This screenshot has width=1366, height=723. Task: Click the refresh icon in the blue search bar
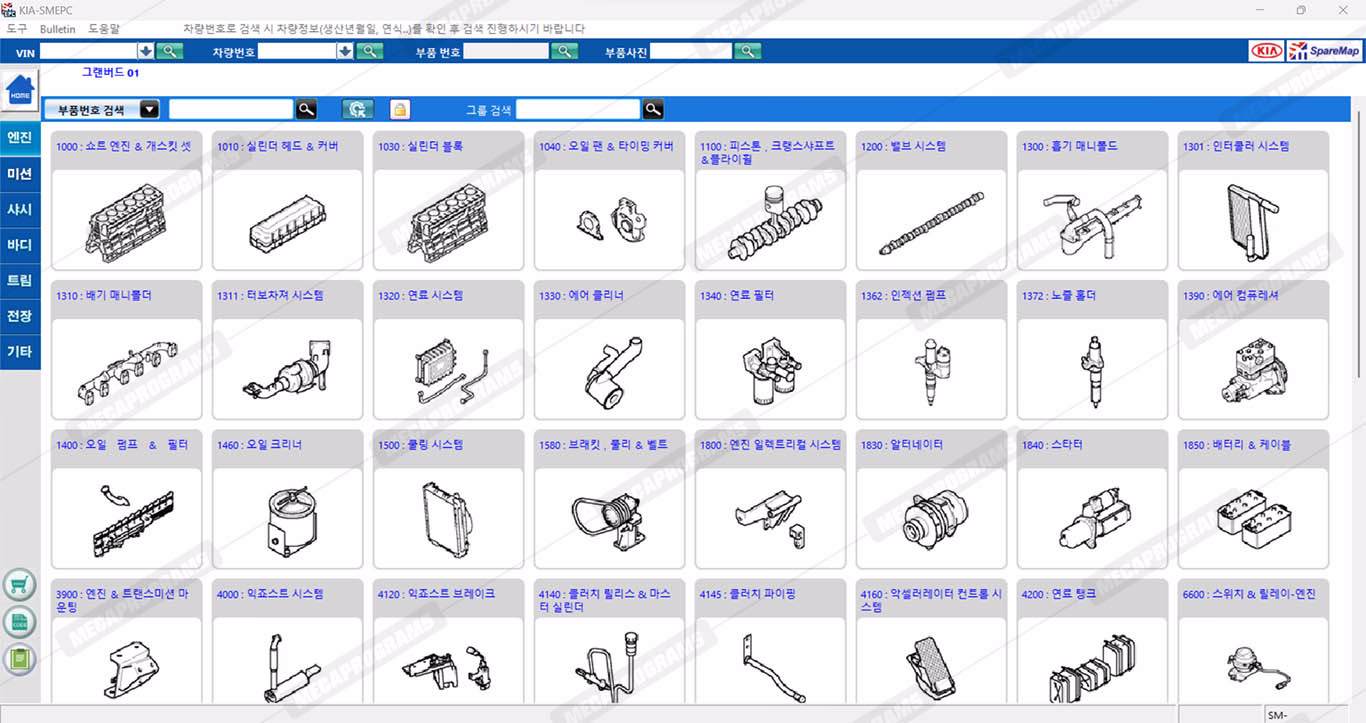pyautogui.click(x=358, y=110)
